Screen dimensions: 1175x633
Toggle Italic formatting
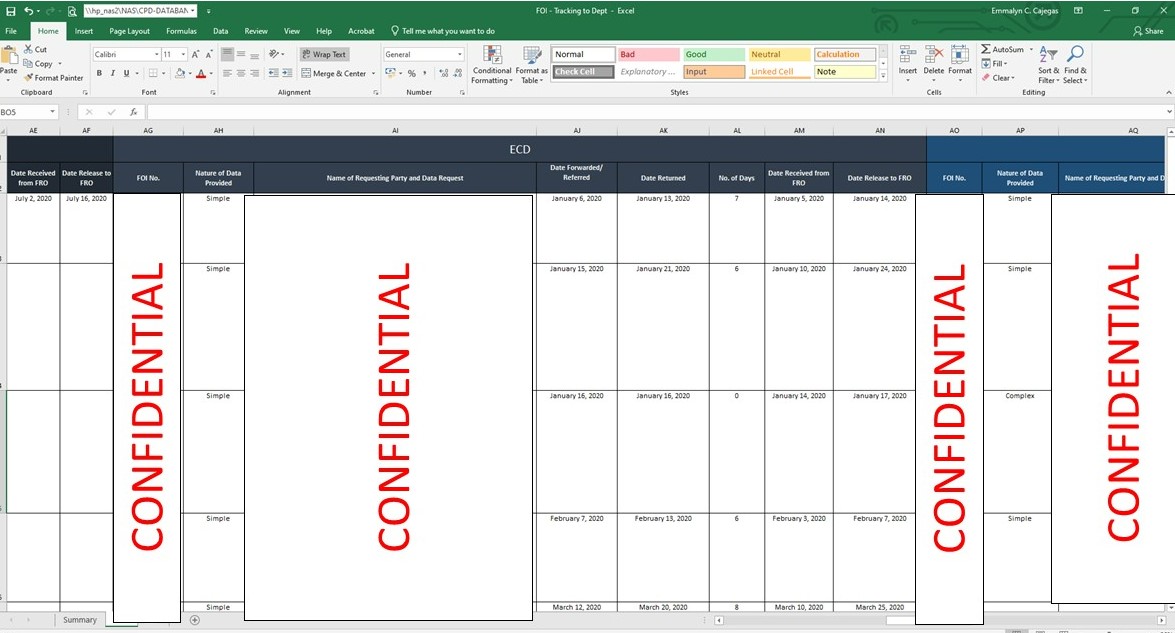[112, 73]
